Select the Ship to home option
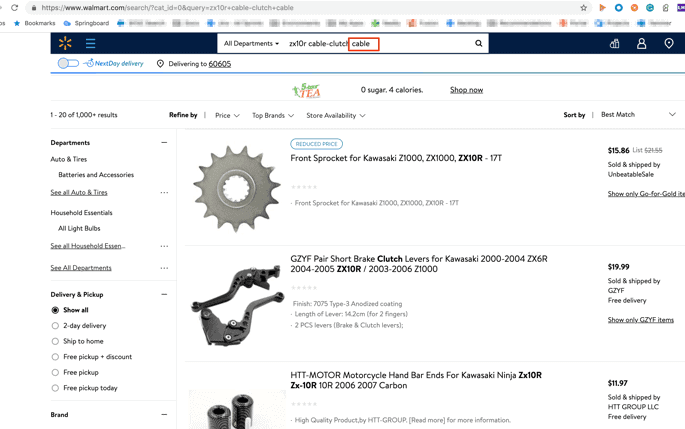The height and width of the screenshot is (429, 685). [x=55, y=341]
